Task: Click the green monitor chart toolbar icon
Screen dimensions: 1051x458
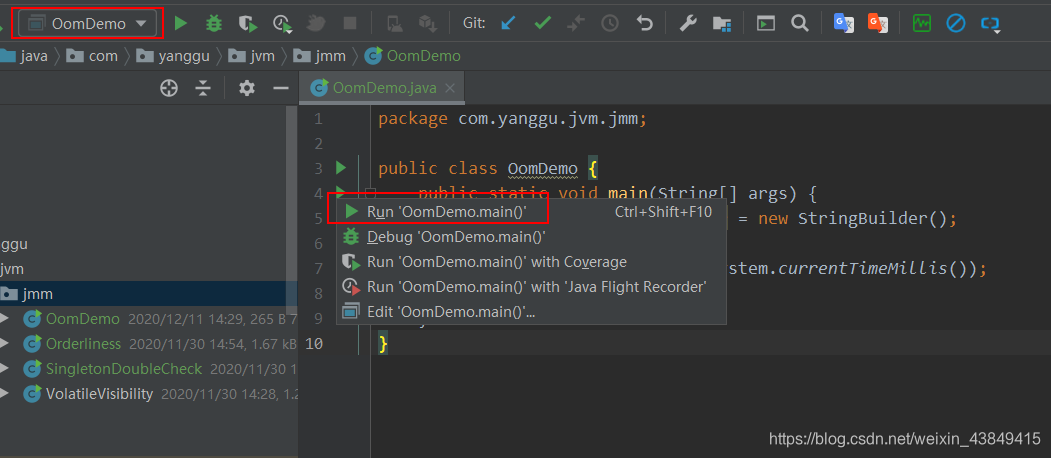Action: pos(922,23)
